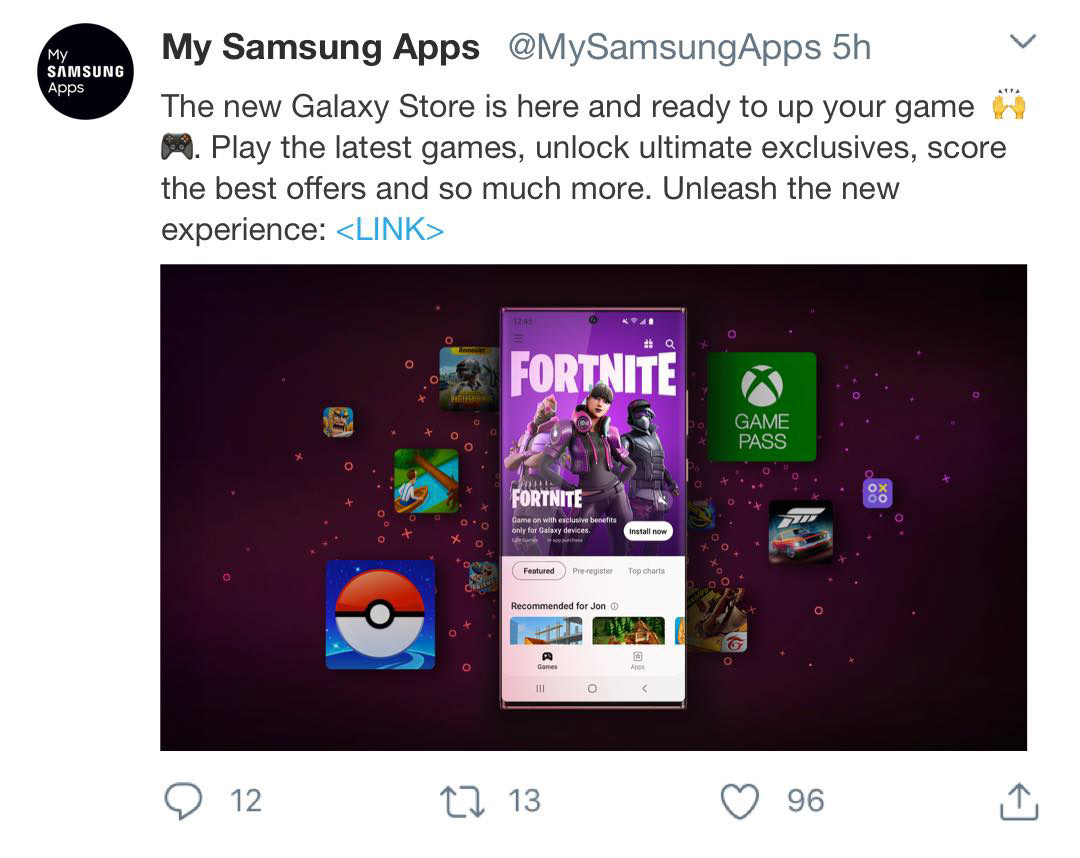1080x858 pixels.
Task: Click the purple tic-tac-toe game icon
Action: click(878, 493)
